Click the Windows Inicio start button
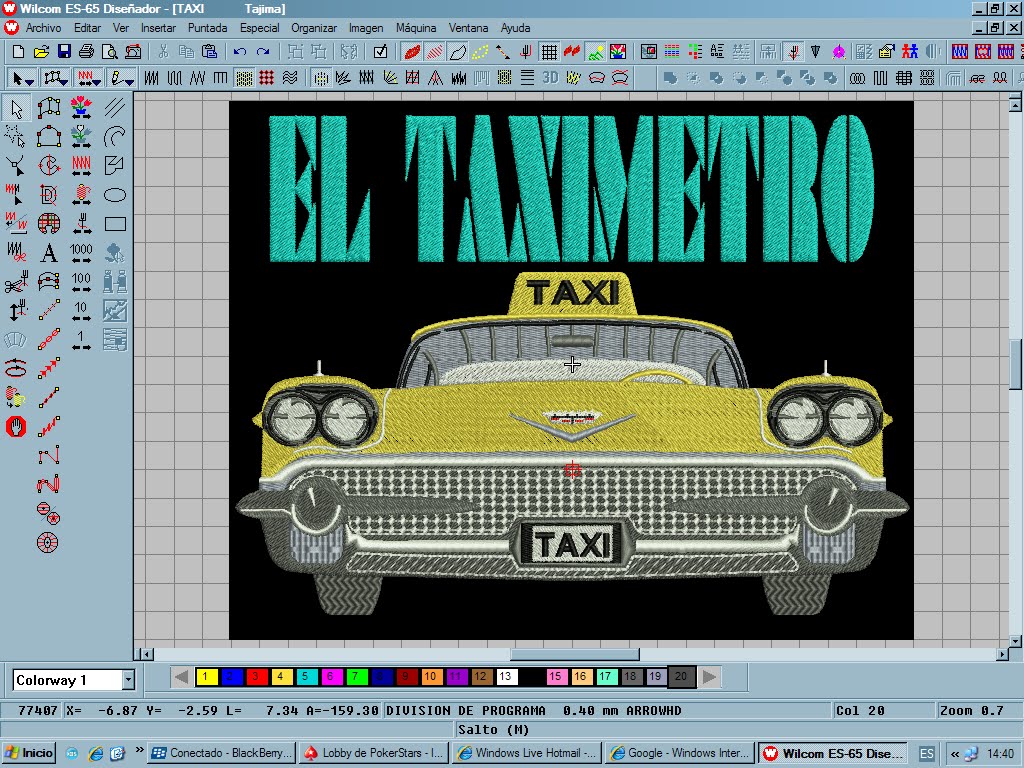Image resolution: width=1024 pixels, height=768 pixels. point(29,753)
